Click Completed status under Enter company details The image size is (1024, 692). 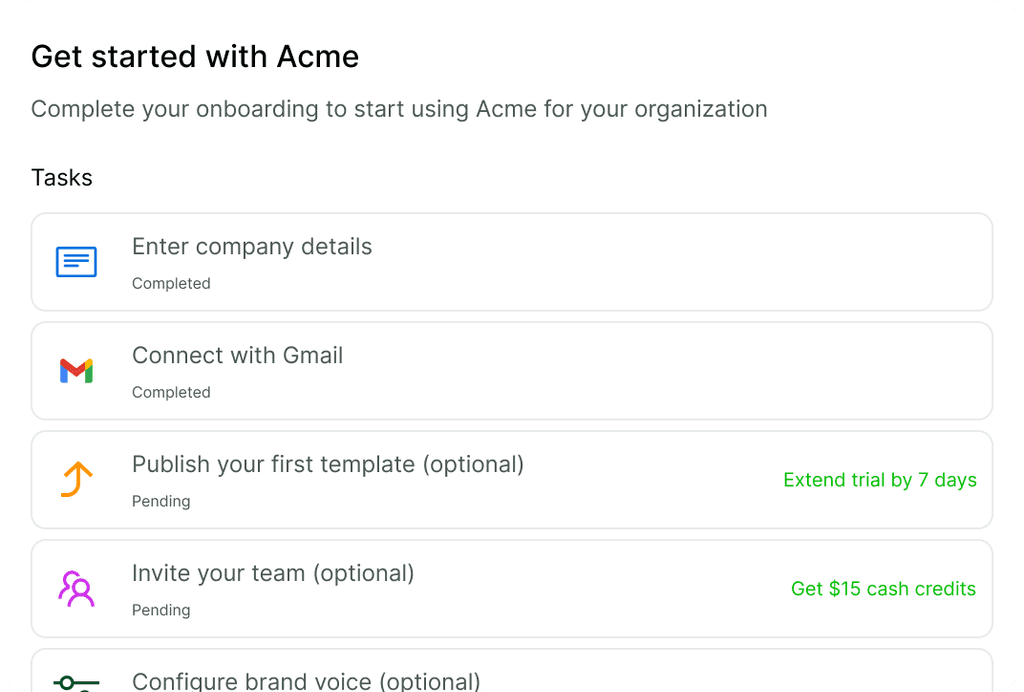click(x=171, y=284)
